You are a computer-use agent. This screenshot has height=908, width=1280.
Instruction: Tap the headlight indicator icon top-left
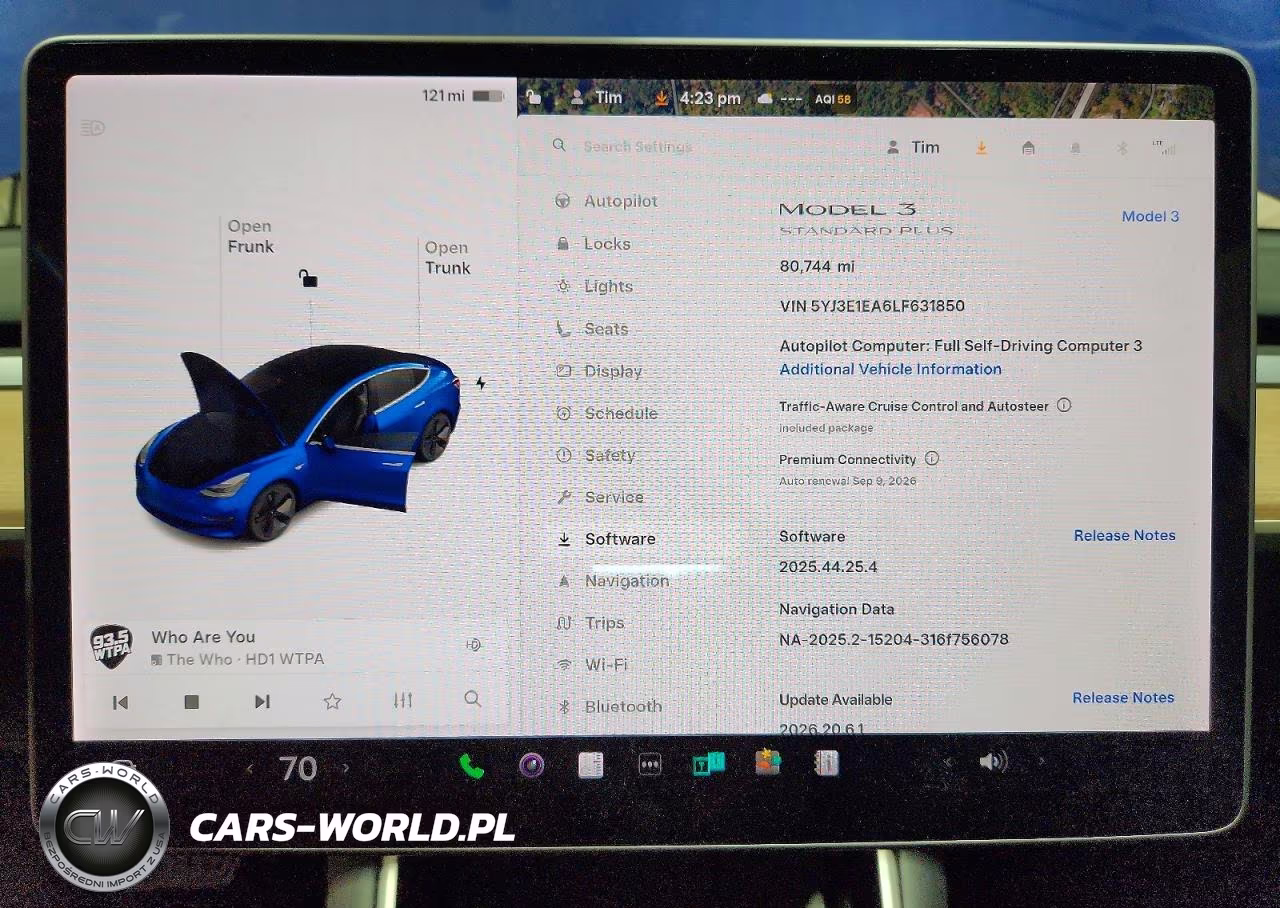coord(93,128)
